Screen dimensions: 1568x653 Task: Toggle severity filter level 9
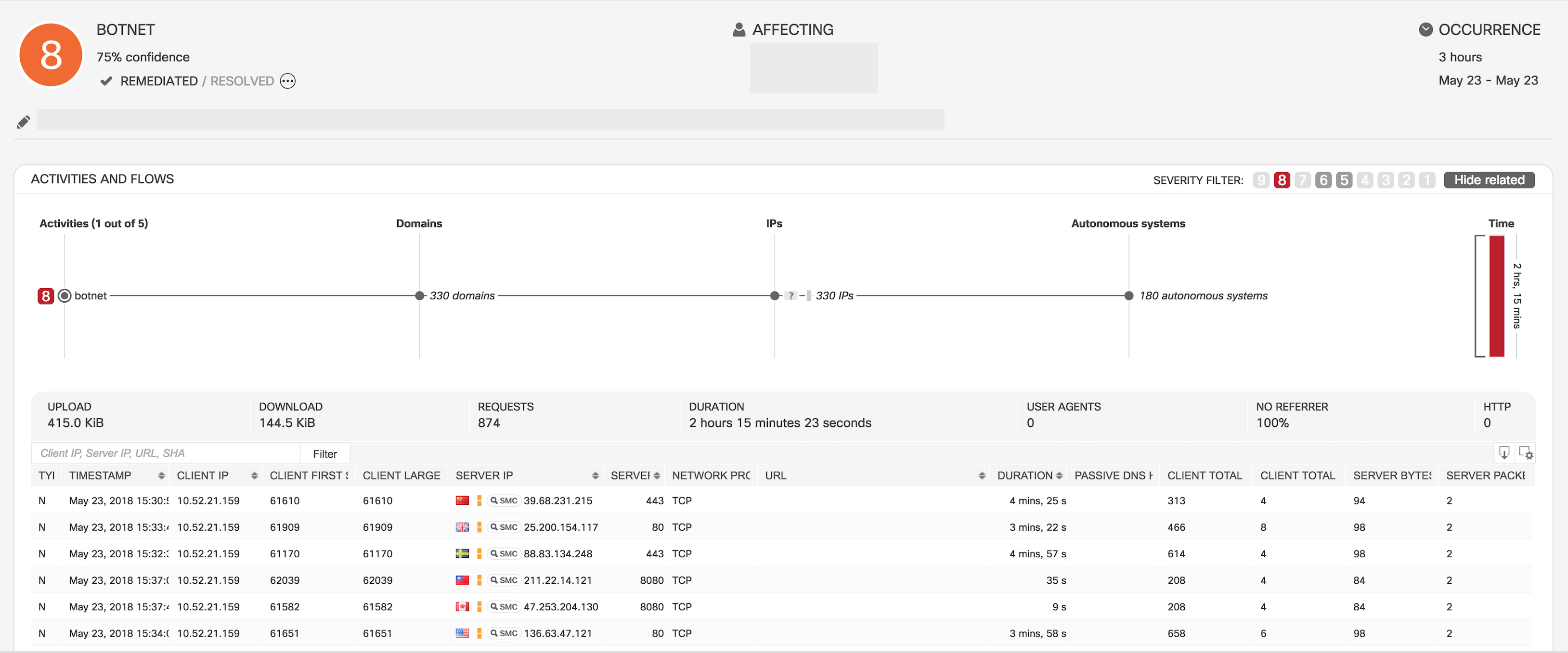pyautogui.click(x=1262, y=179)
